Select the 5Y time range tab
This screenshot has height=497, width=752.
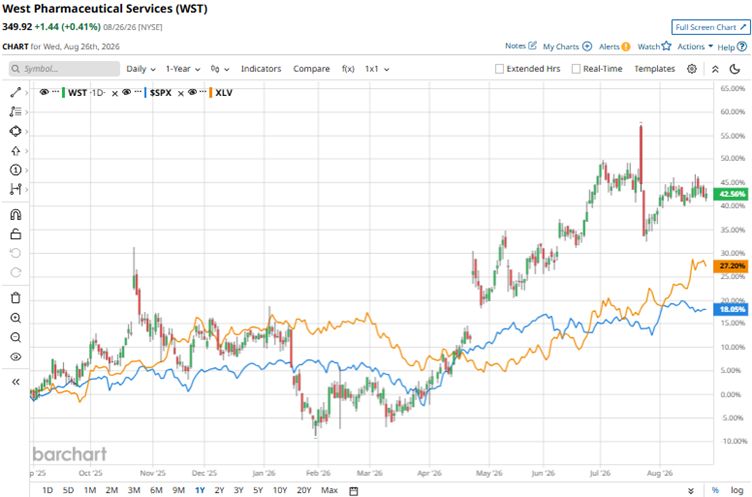coord(258,490)
